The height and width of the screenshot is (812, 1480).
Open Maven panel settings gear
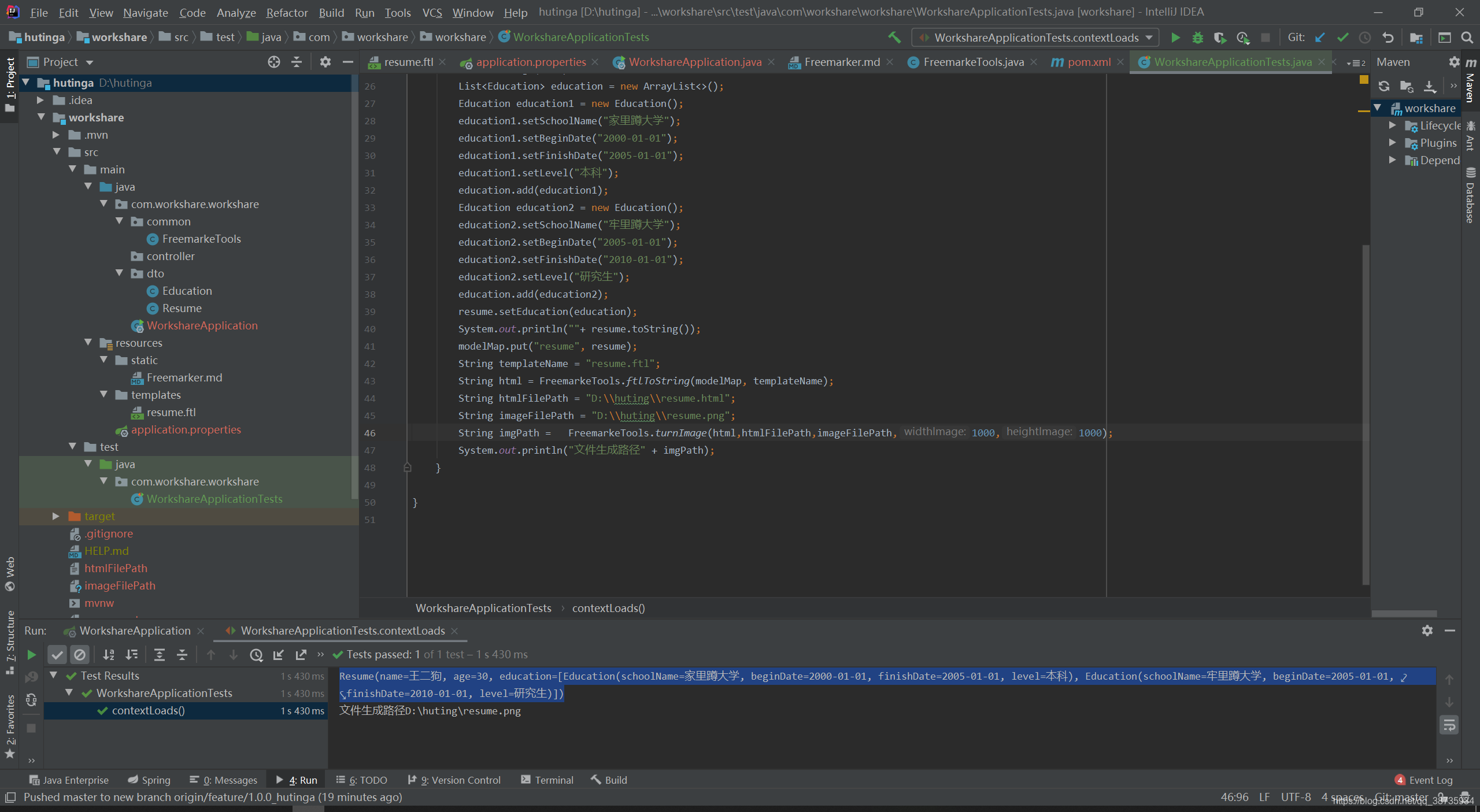[1454, 62]
